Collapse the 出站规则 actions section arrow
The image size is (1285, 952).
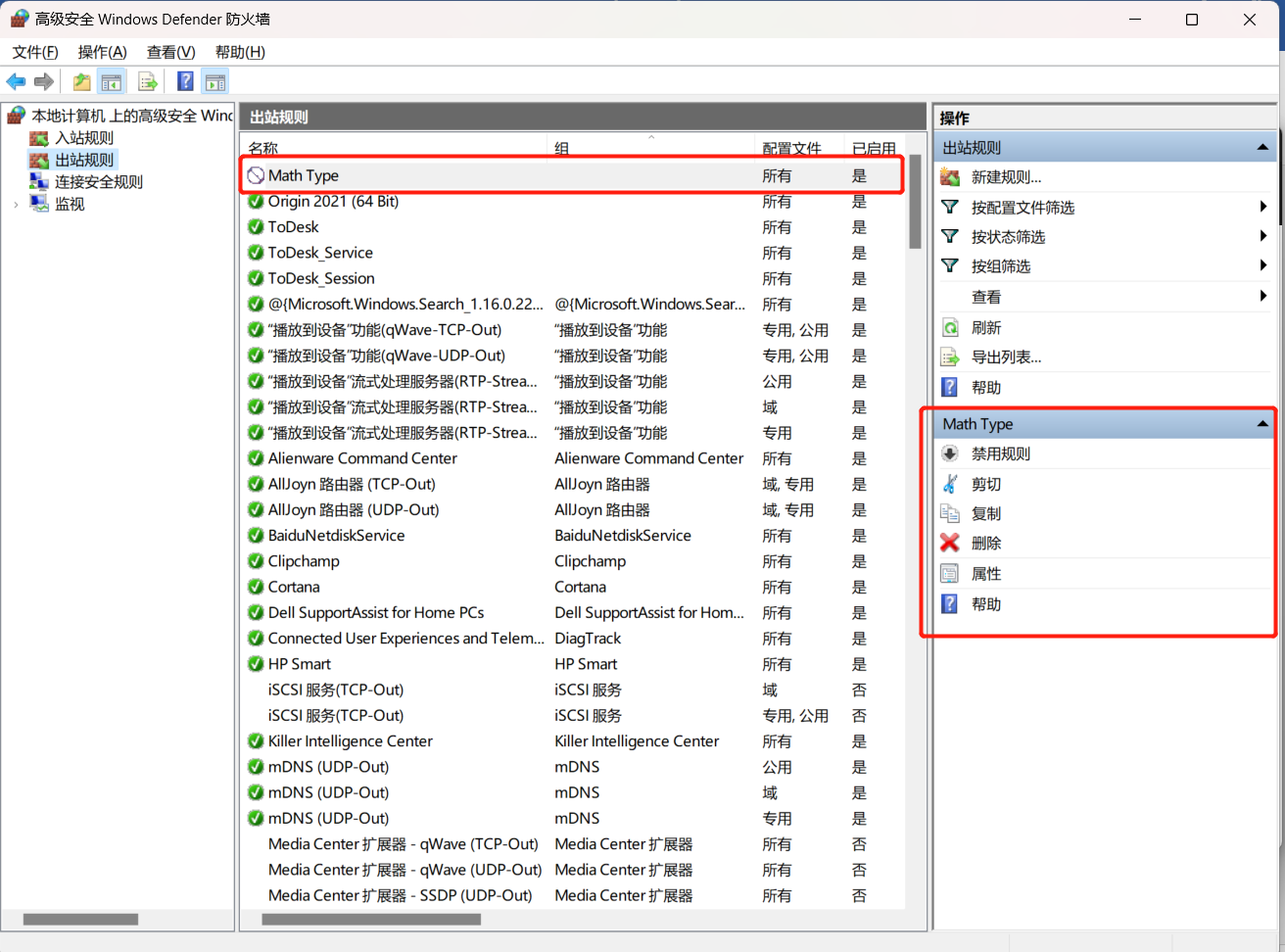pyautogui.click(x=1262, y=148)
